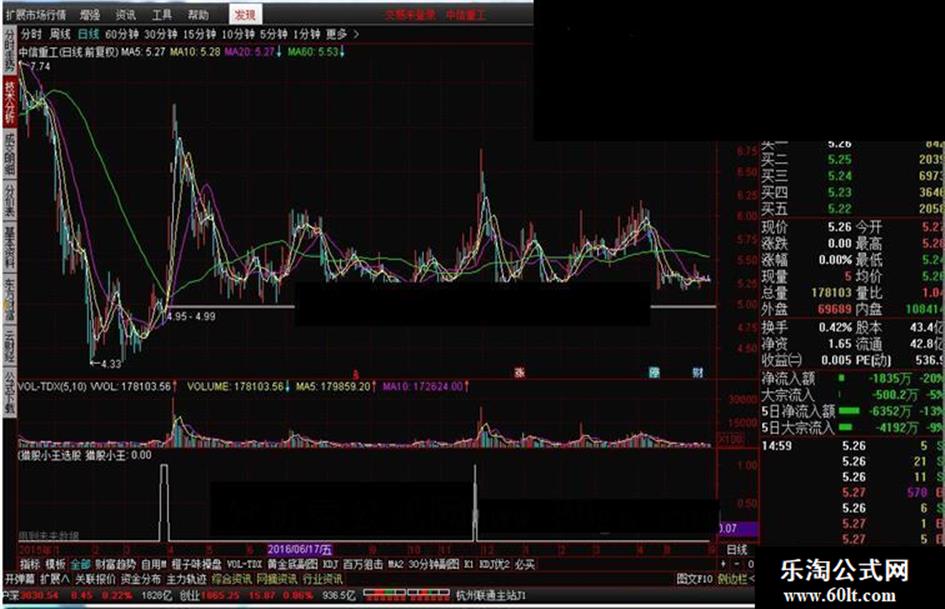The image size is (945, 609).
Task: Click the 净流入额 green bar
Action: [842, 378]
